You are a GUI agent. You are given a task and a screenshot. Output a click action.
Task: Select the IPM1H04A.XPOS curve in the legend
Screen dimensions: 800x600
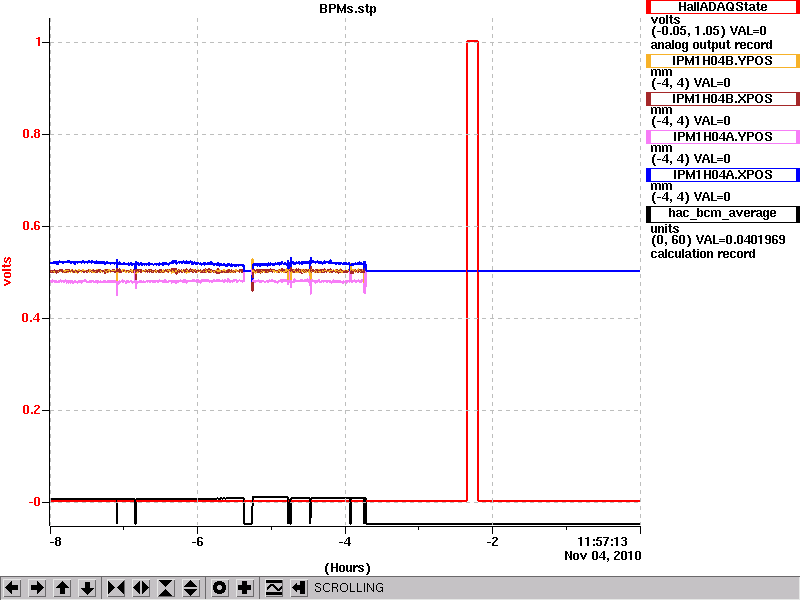tap(722, 175)
